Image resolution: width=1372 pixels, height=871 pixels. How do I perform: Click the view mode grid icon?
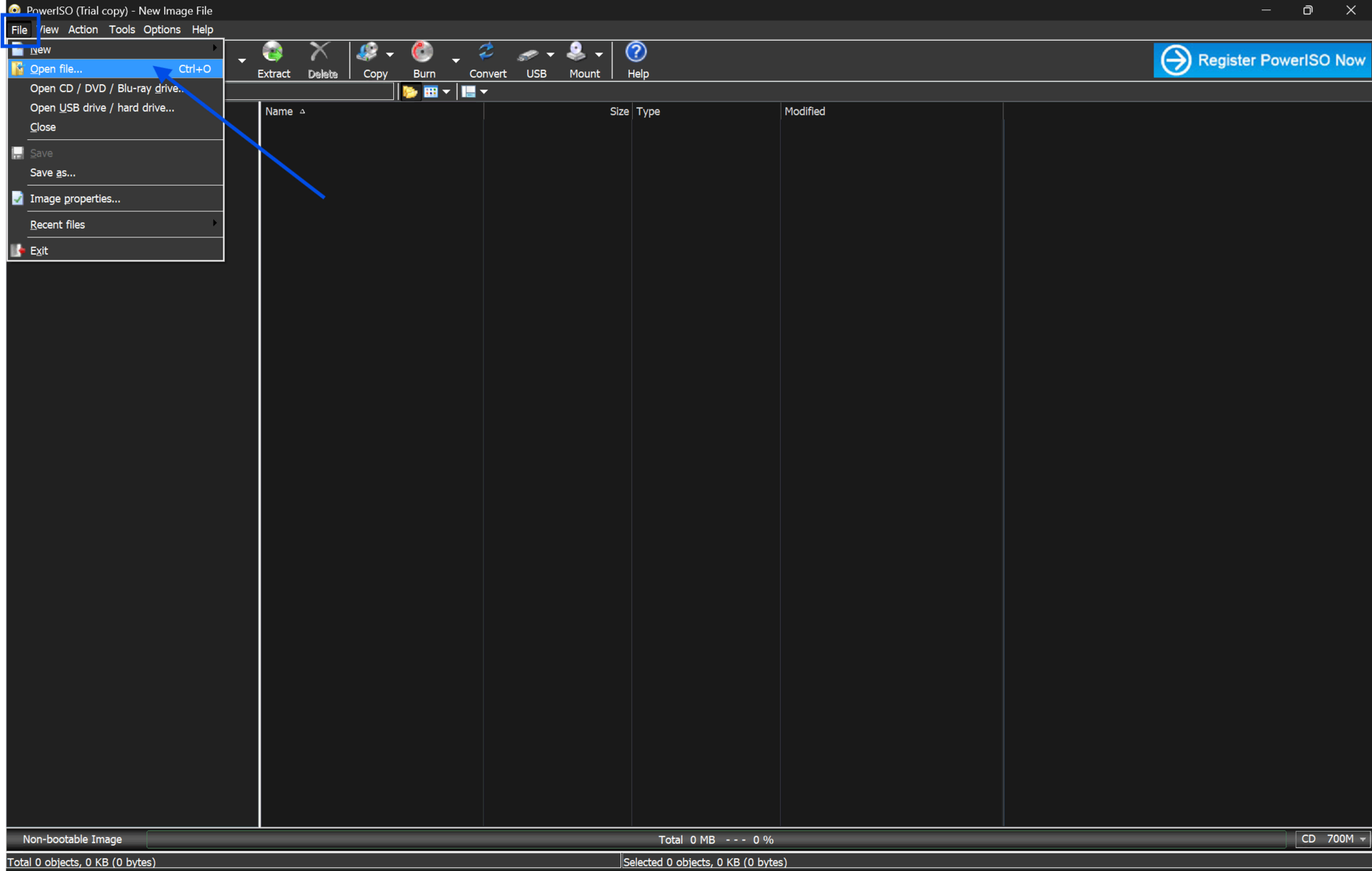(431, 91)
